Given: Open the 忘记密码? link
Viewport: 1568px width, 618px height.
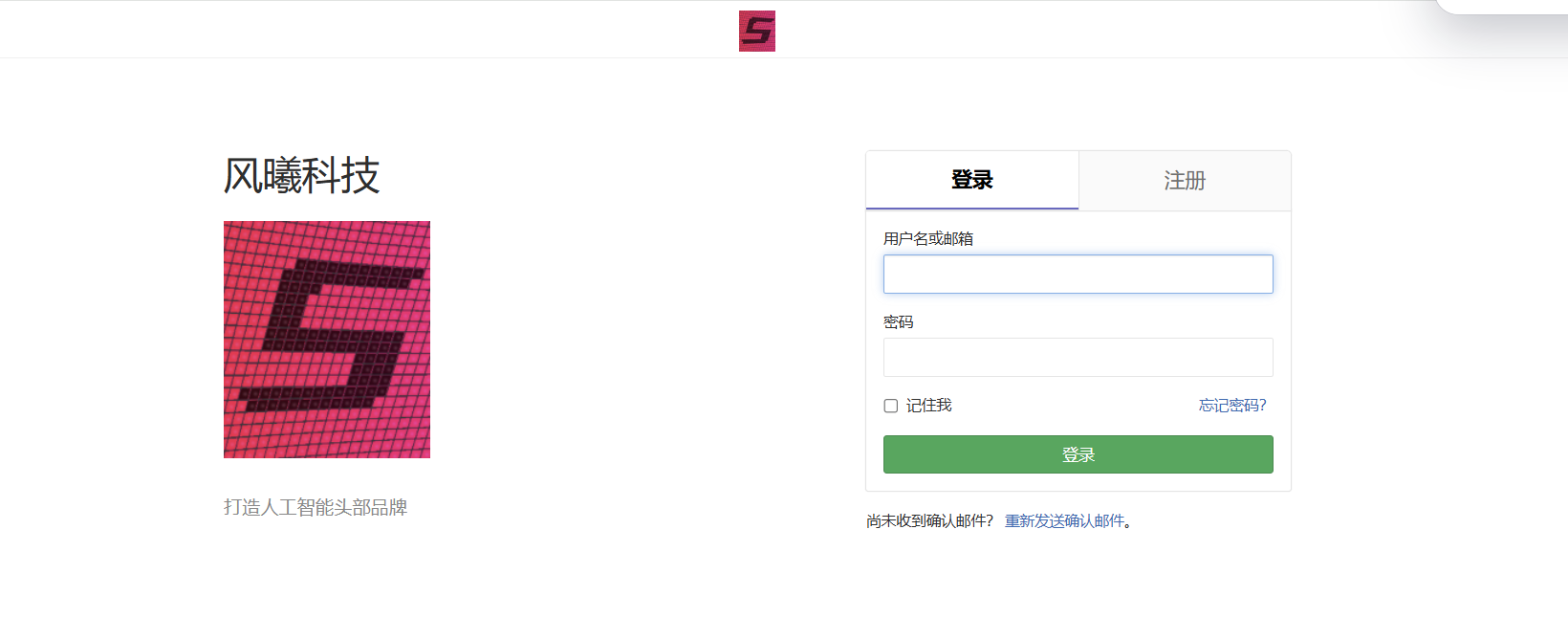Looking at the screenshot, I should [1232, 406].
